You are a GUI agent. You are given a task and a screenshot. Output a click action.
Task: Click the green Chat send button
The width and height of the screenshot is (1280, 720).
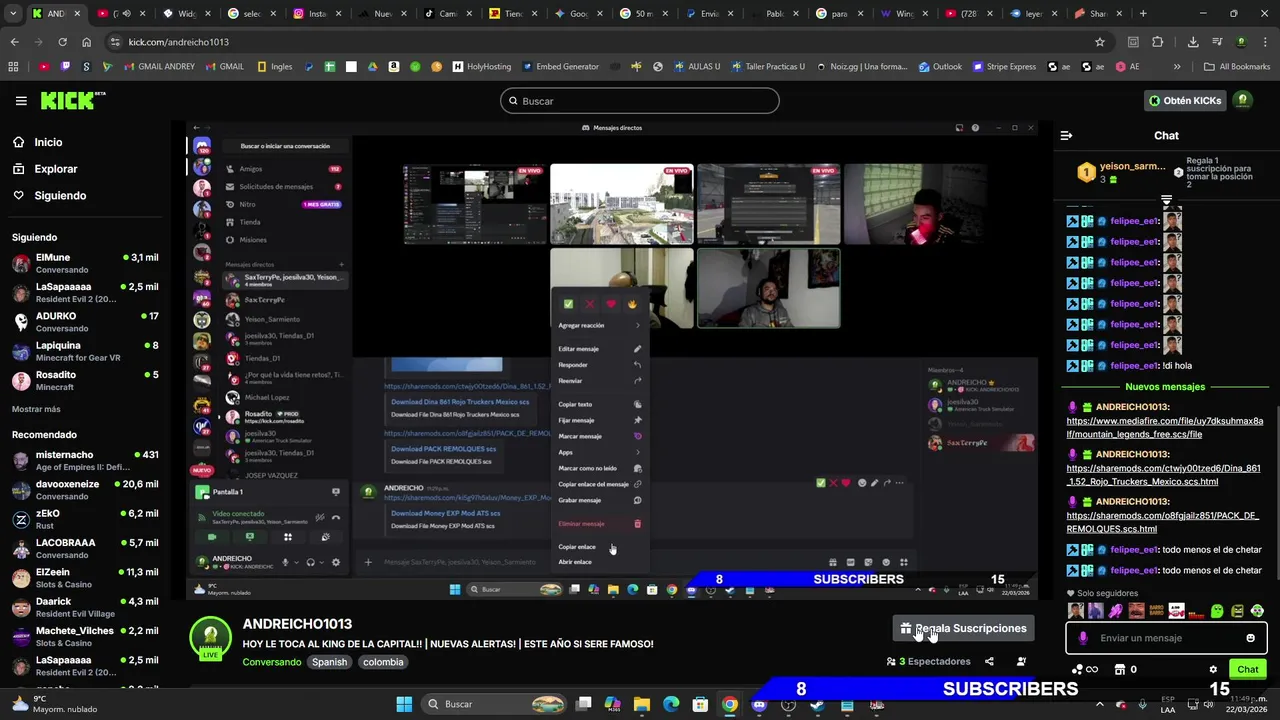point(1248,669)
